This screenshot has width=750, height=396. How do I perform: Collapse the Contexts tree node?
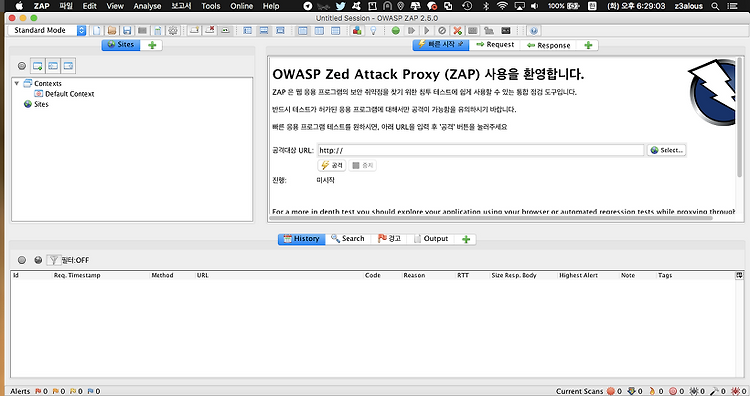(17, 83)
